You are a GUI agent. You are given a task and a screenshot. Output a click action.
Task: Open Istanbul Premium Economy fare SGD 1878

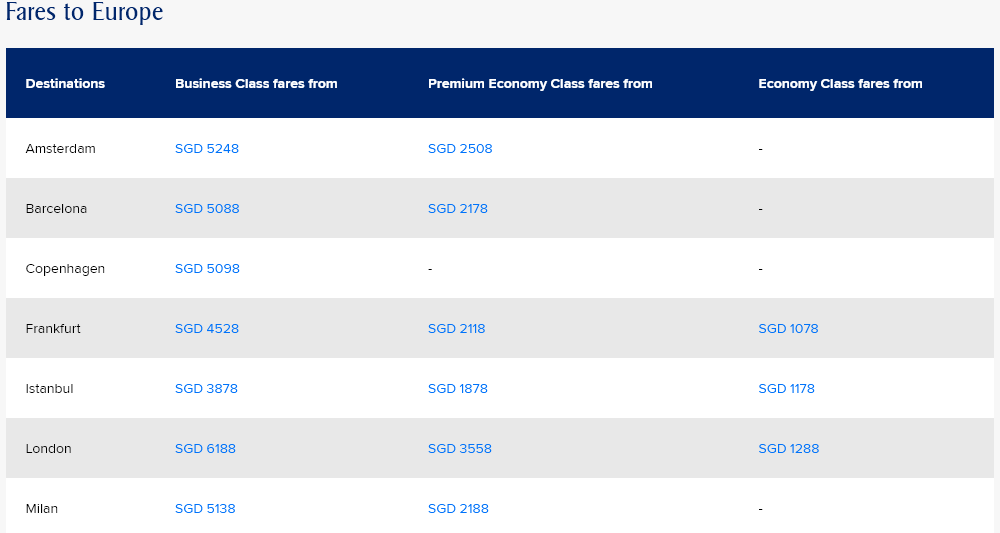(458, 389)
